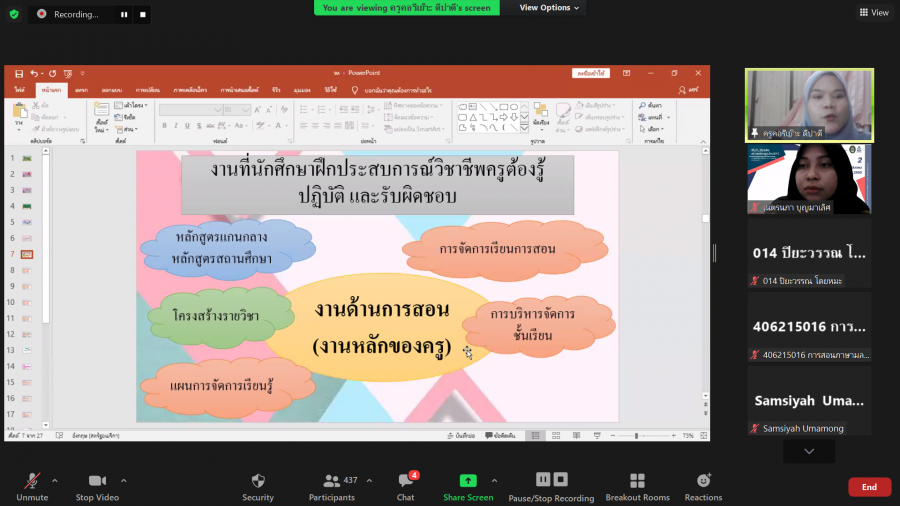Image resolution: width=900 pixels, height=506 pixels.
Task: Open the Reactions menu
Action: [703, 481]
